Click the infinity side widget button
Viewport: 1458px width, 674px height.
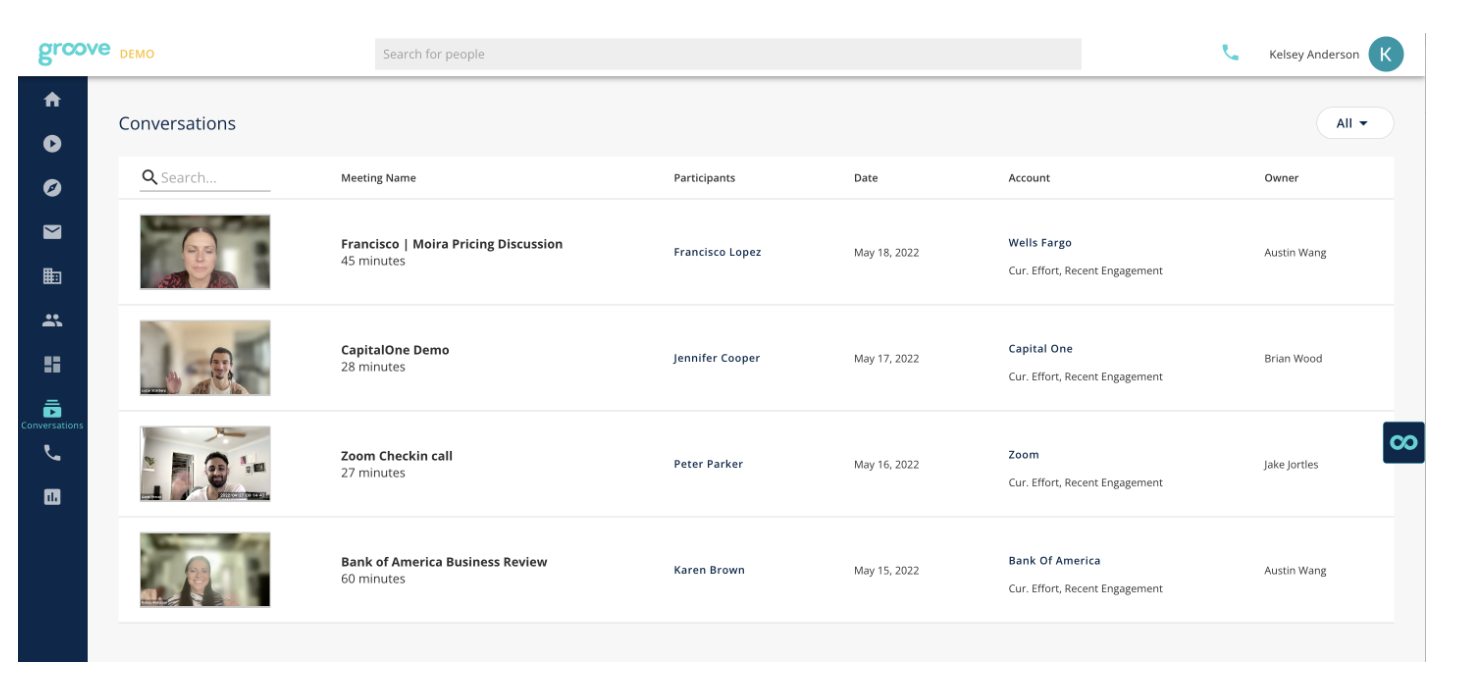coord(1403,442)
